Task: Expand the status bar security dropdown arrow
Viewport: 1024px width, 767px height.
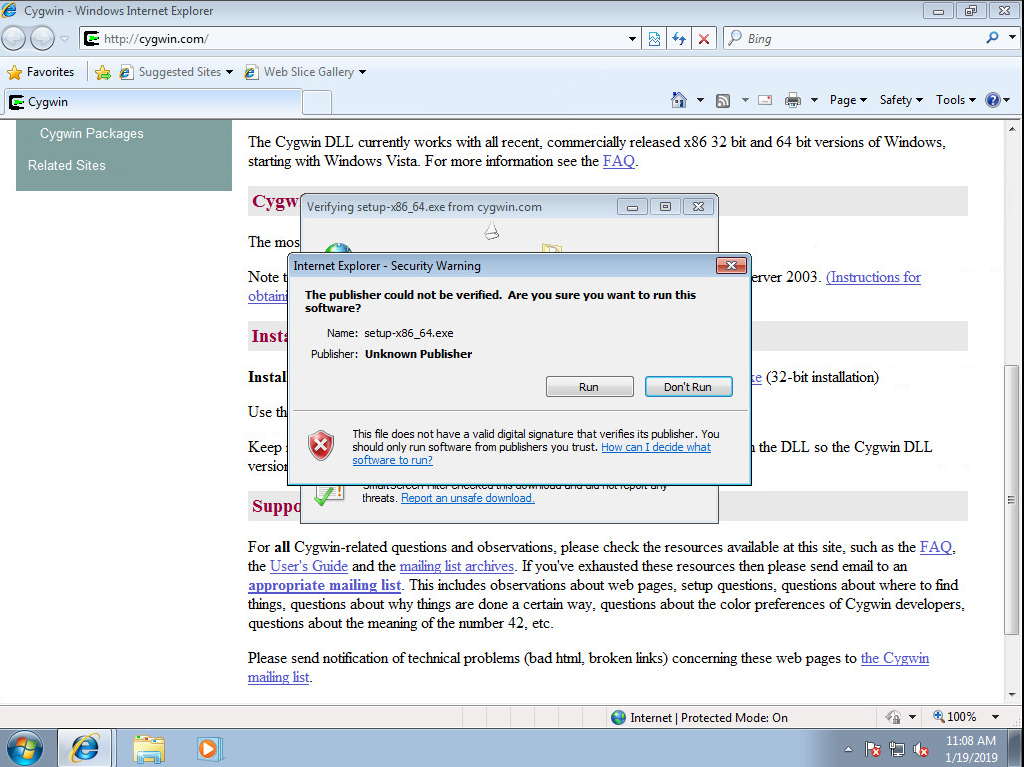Action: [912, 717]
